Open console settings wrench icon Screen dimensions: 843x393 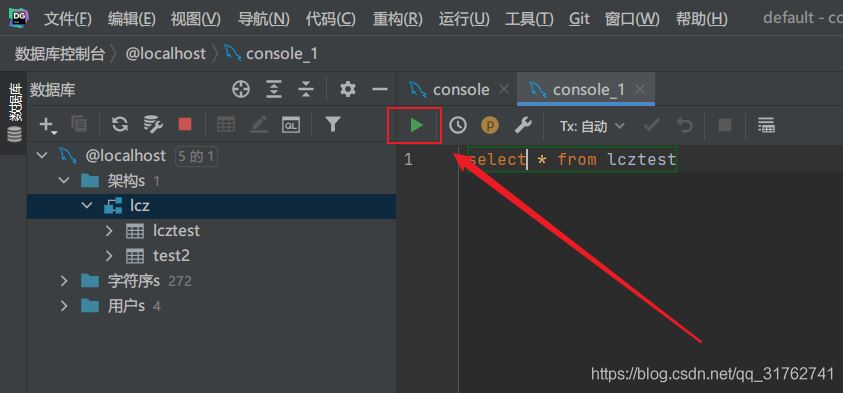click(x=523, y=126)
